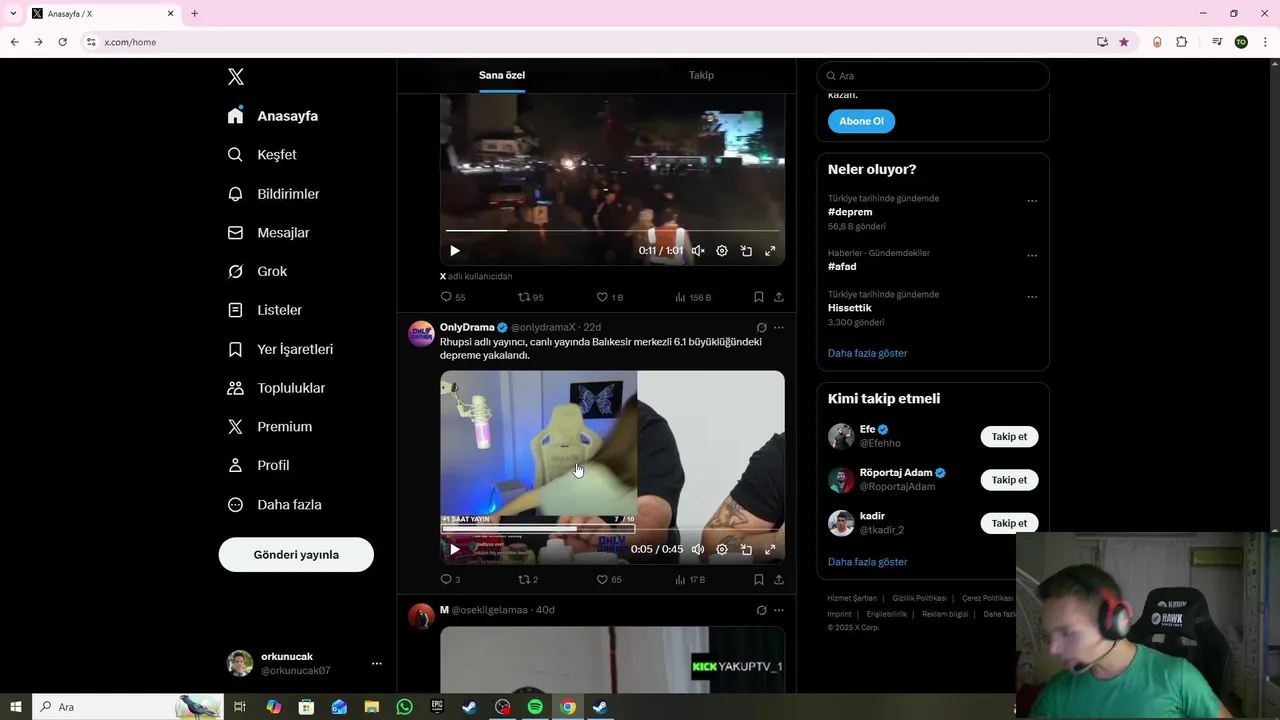Click Daha fazla göster under who to follow

[x=867, y=562]
